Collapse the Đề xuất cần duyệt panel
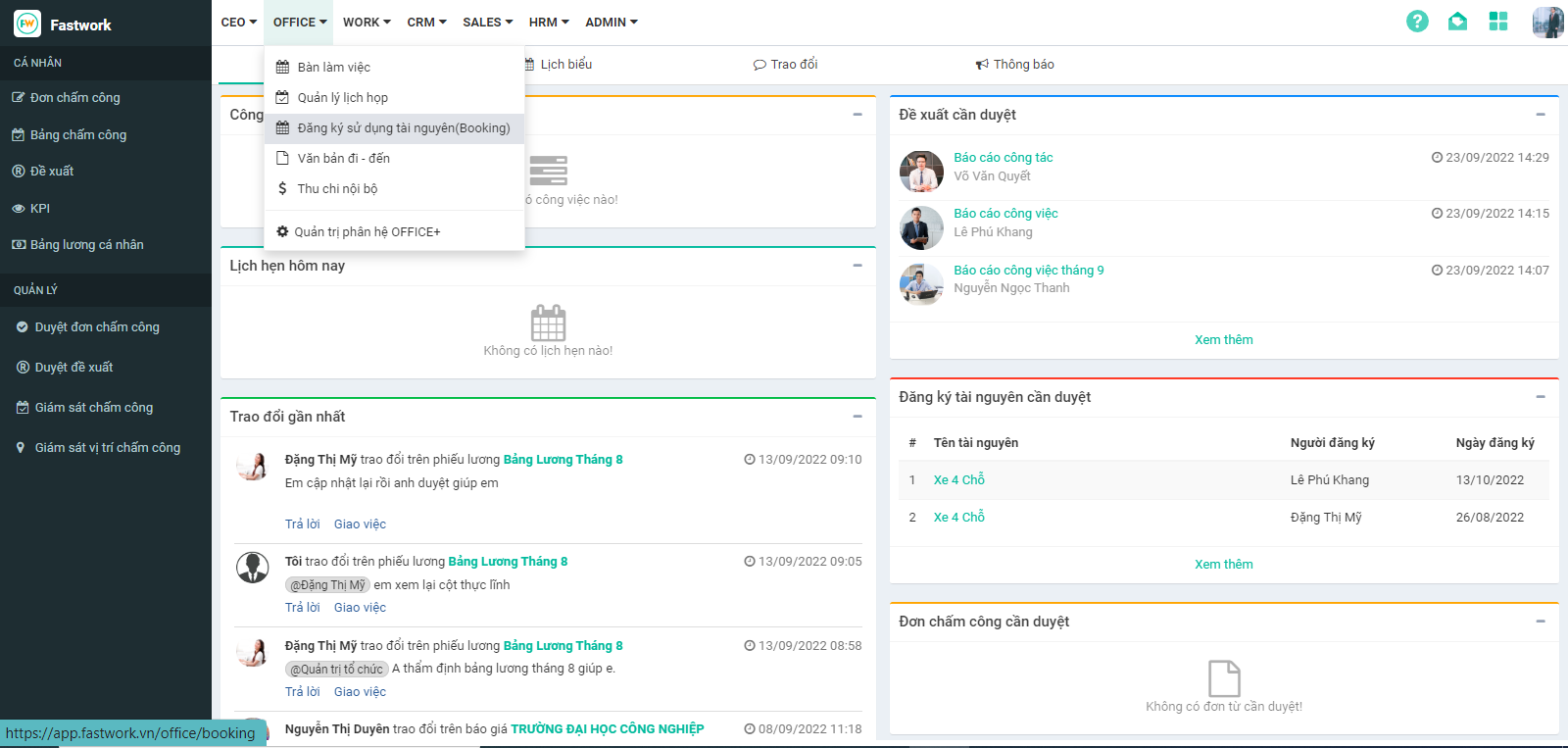Image resolution: width=1568 pixels, height=748 pixels. point(1541,115)
